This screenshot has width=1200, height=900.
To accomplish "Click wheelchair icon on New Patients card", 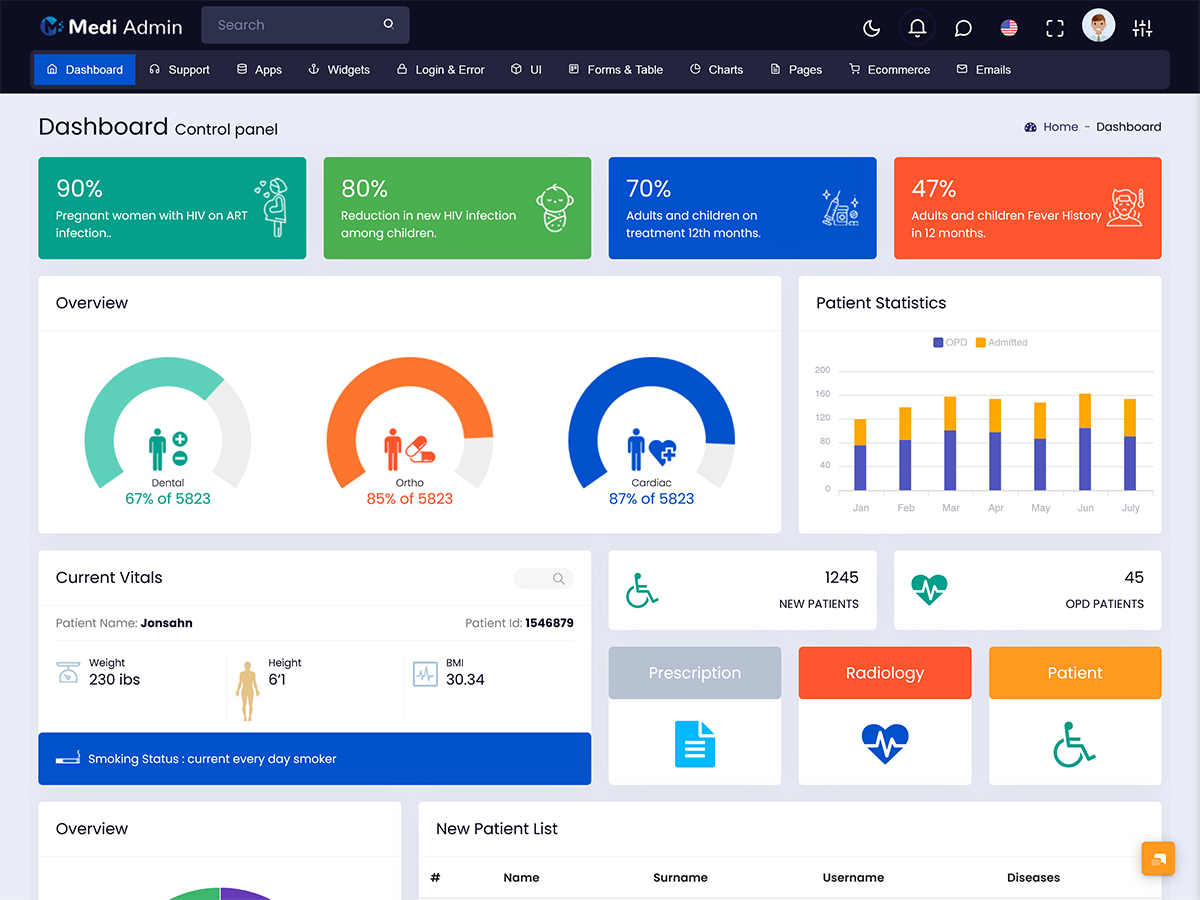I will (642, 590).
